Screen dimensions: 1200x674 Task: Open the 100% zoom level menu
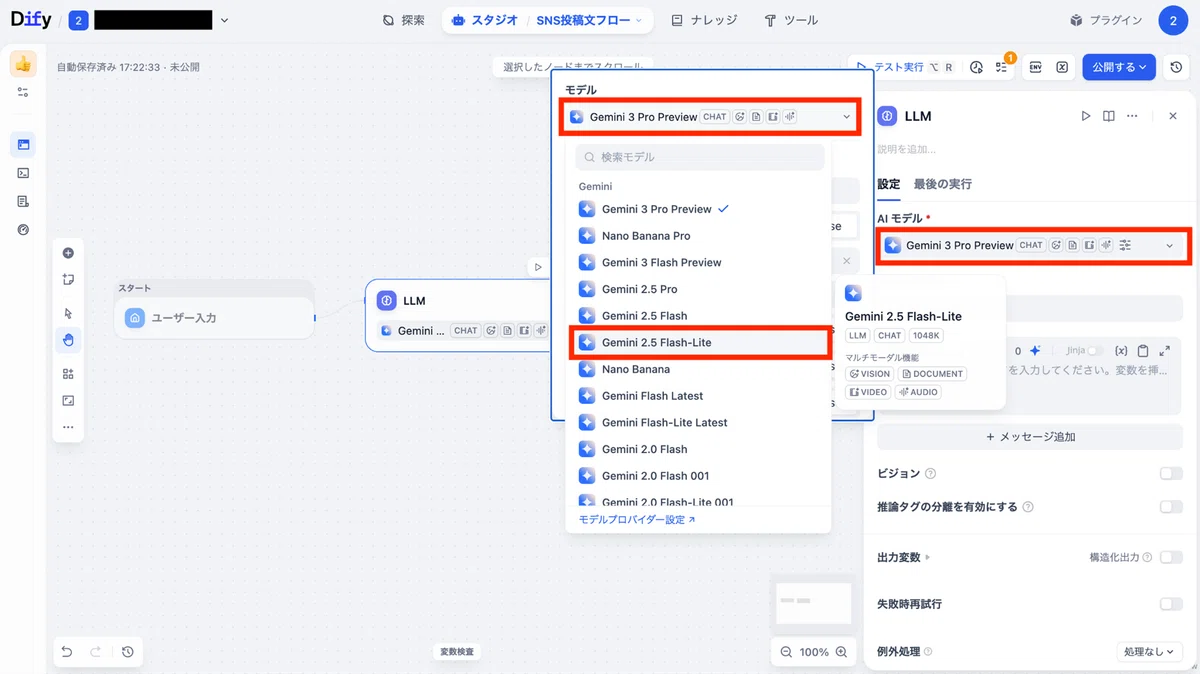click(x=814, y=652)
